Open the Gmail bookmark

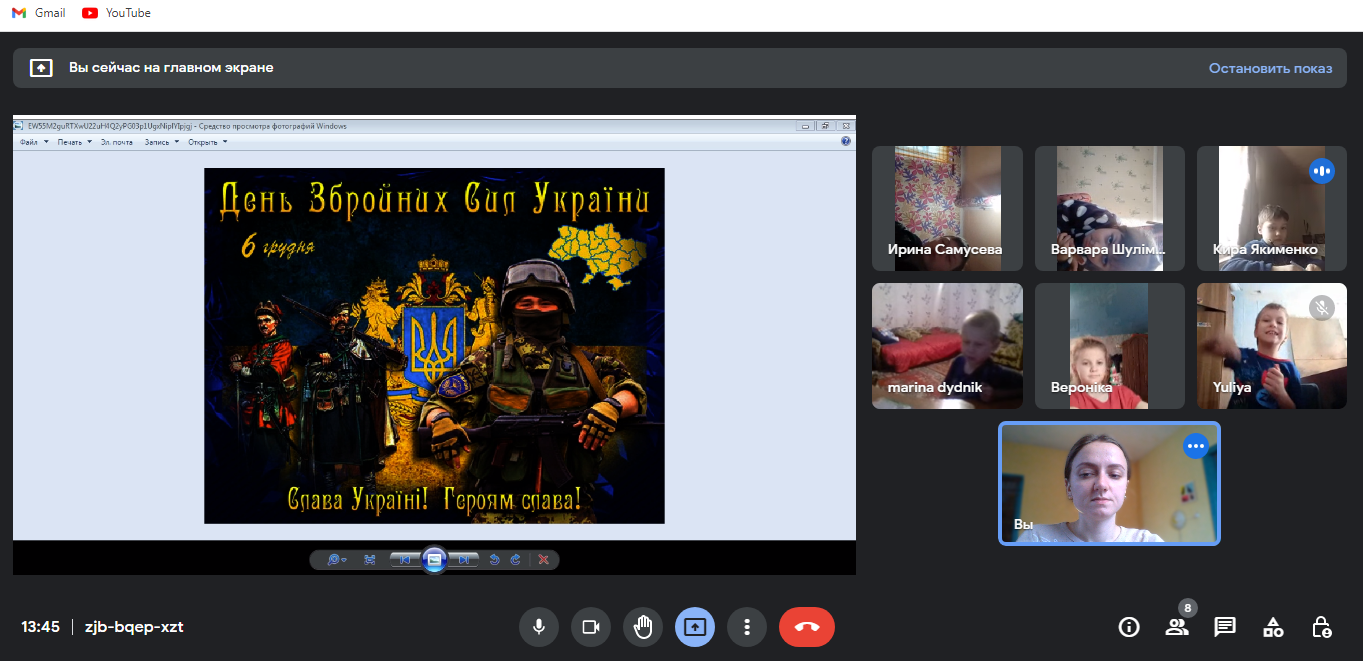point(38,13)
